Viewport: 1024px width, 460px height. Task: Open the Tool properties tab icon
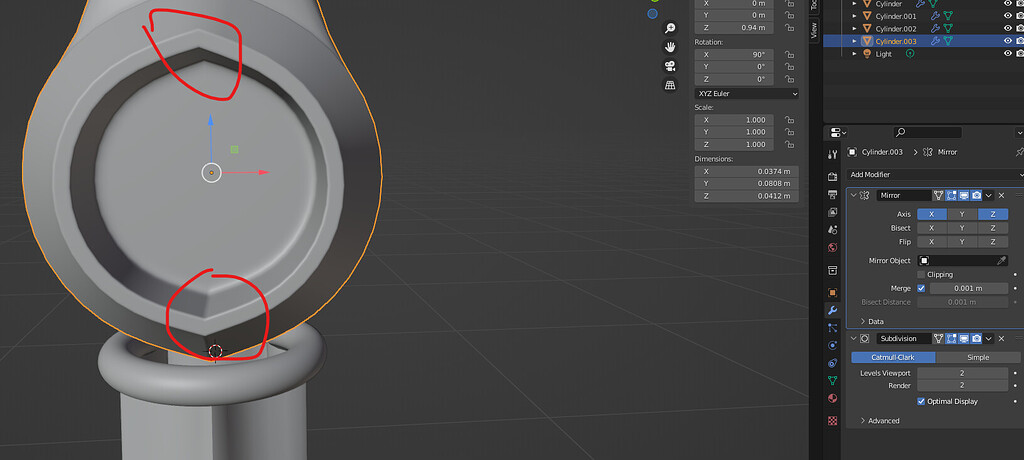pyautogui.click(x=832, y=155)
